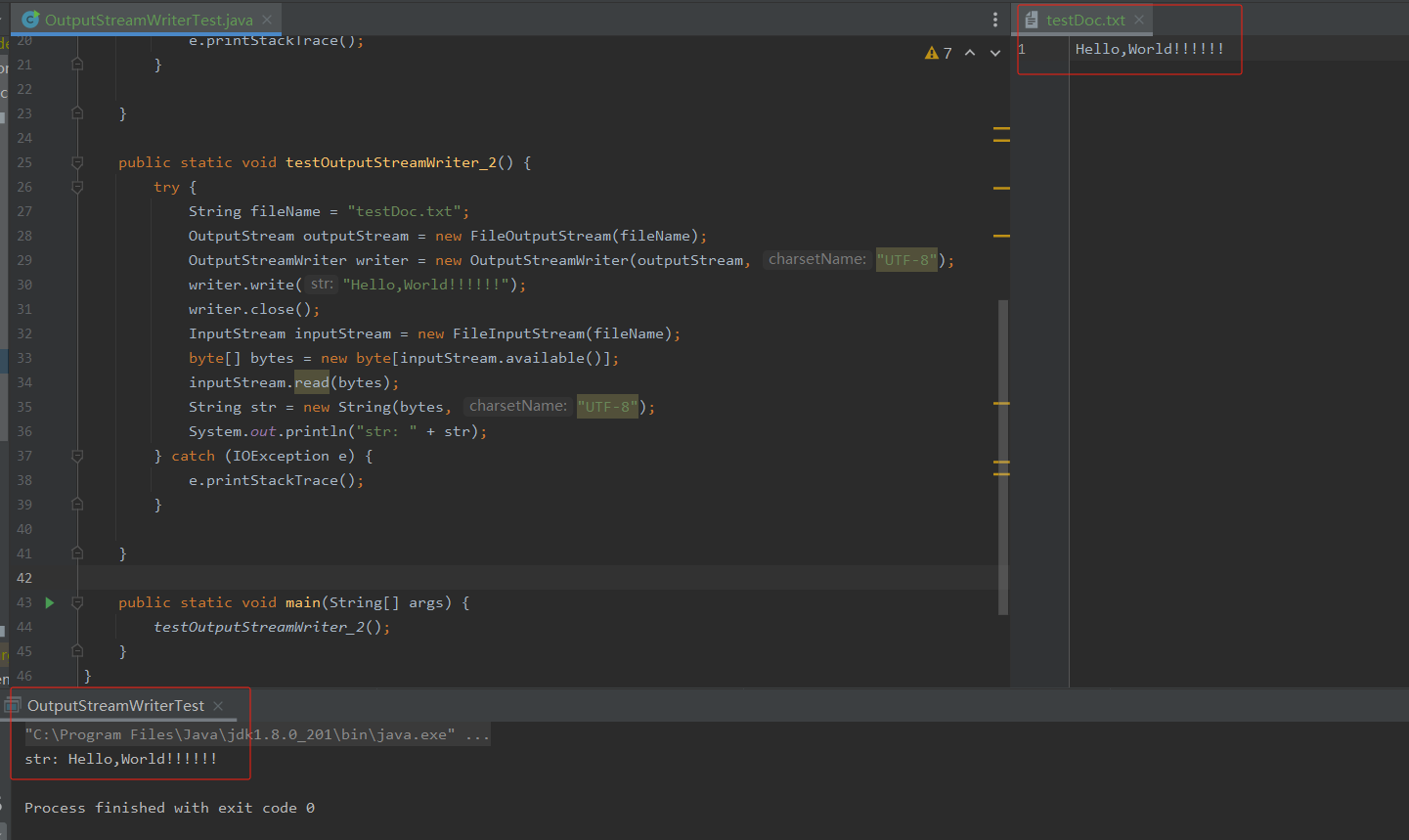Viewport: 1409px width, 840px height.
Task: Open the editor tabs three-dot menu
Action: [x=995, y=20]
